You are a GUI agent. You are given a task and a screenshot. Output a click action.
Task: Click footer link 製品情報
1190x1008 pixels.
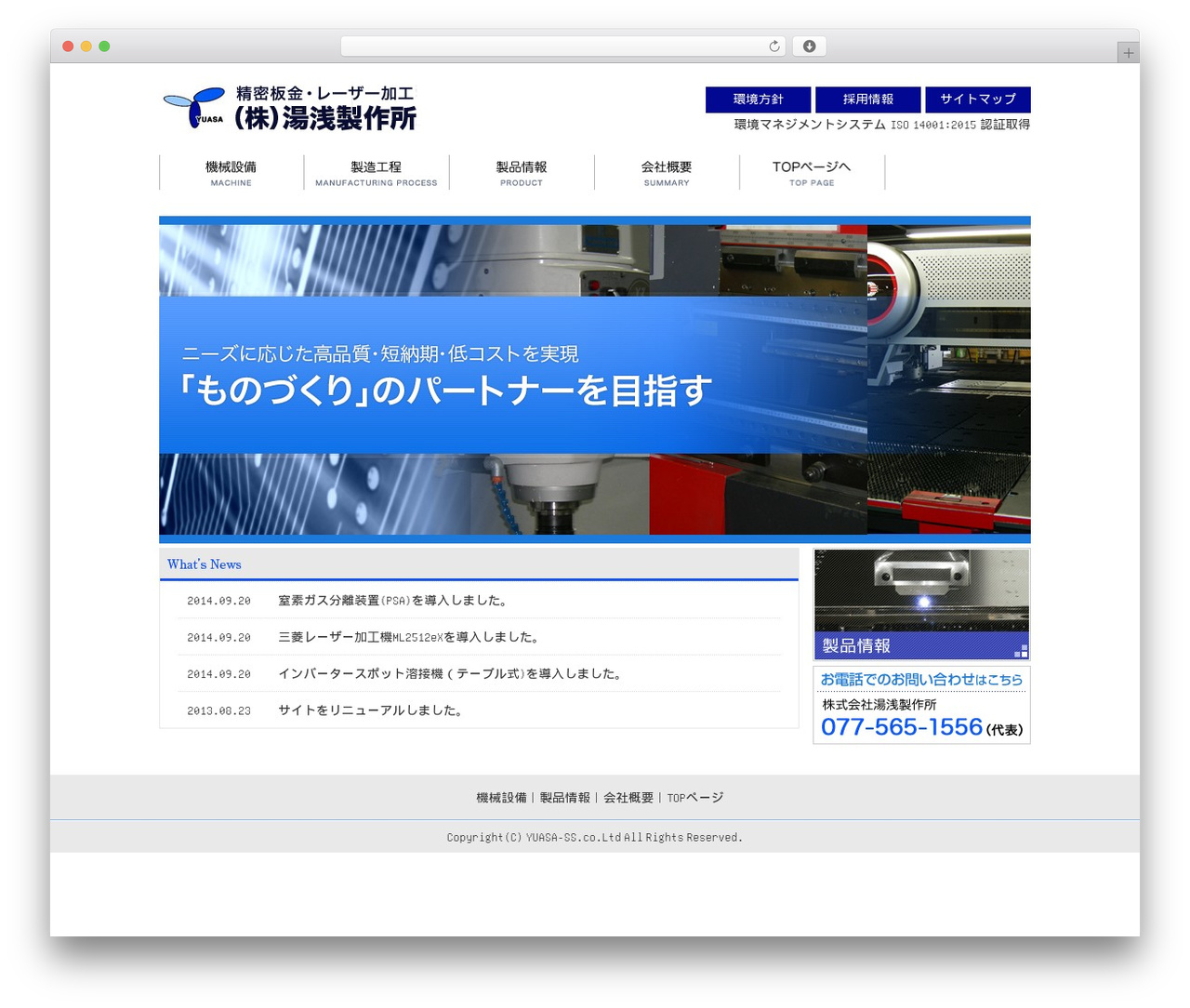(x=565, y=798)
